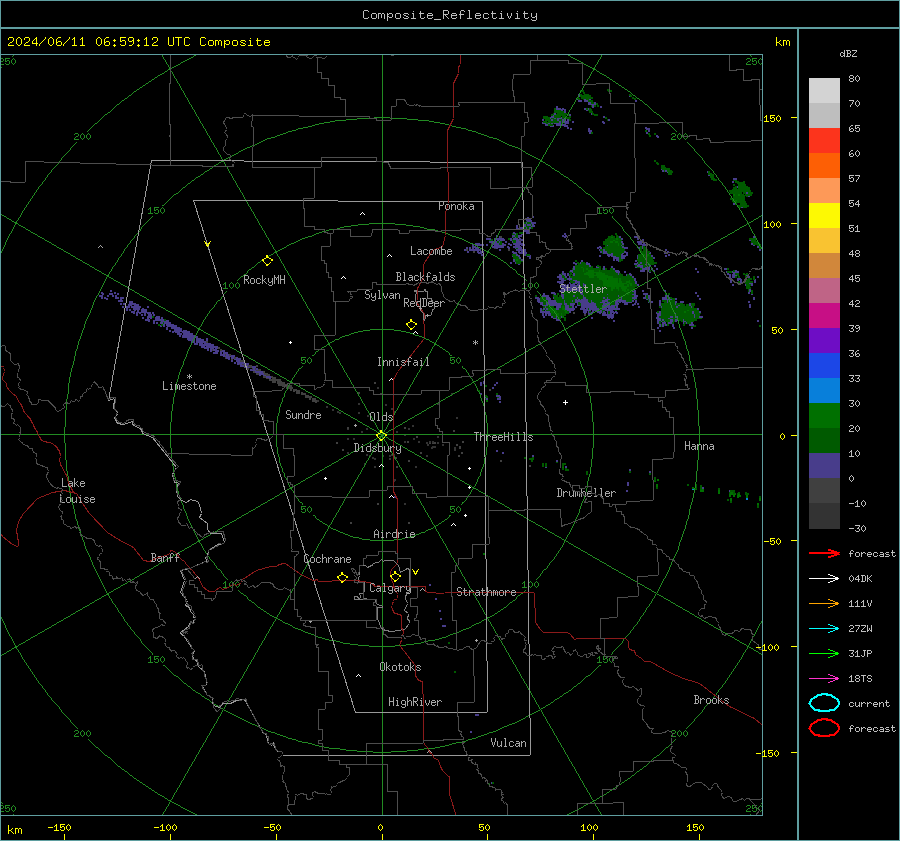This screenshot has height=841, width=900.
Task: Click the yellow diamond marker near RockyMH
Action: [267, 261]
